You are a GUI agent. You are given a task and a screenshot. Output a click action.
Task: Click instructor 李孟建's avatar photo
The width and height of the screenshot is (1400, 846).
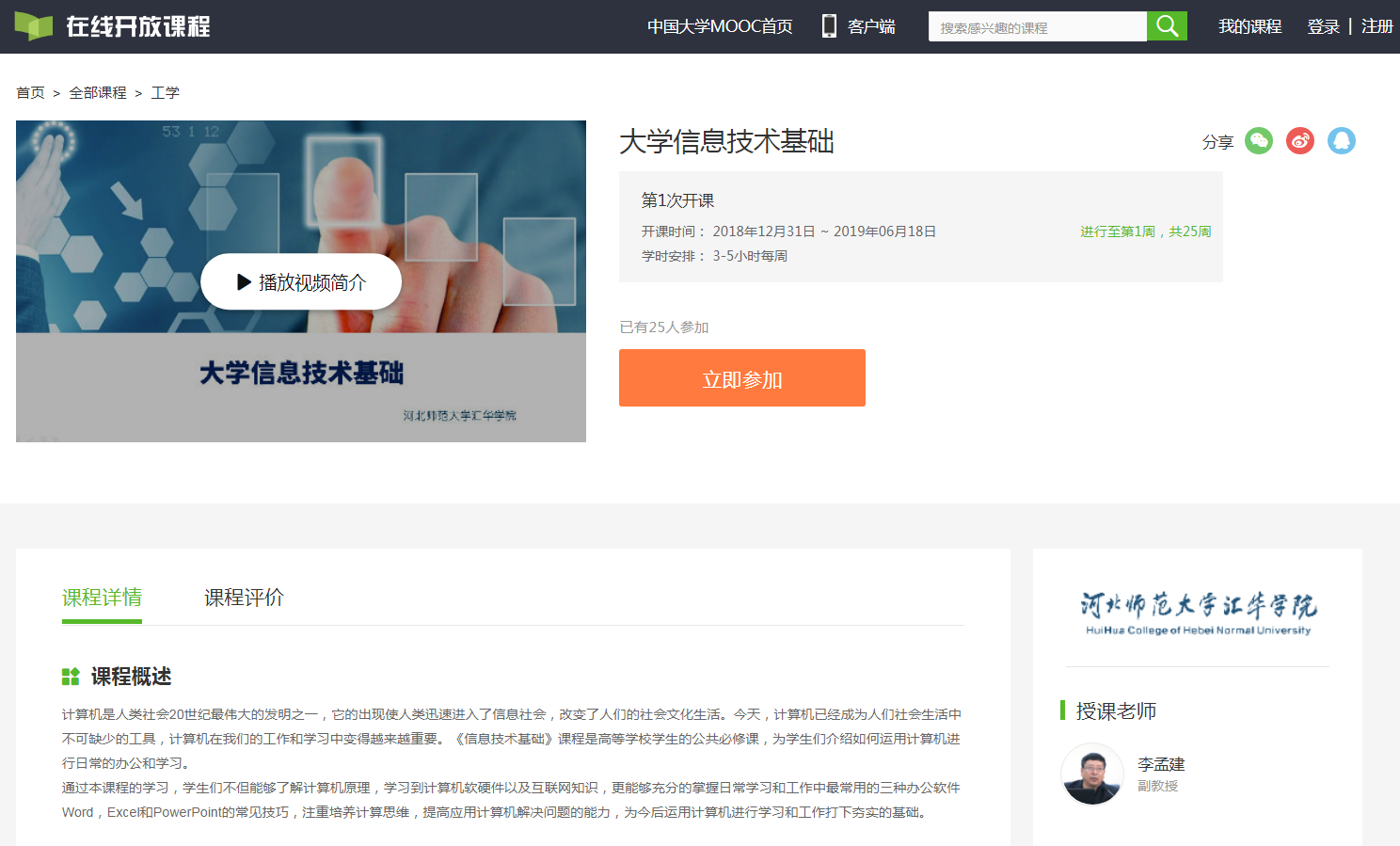coord(1092,774)
